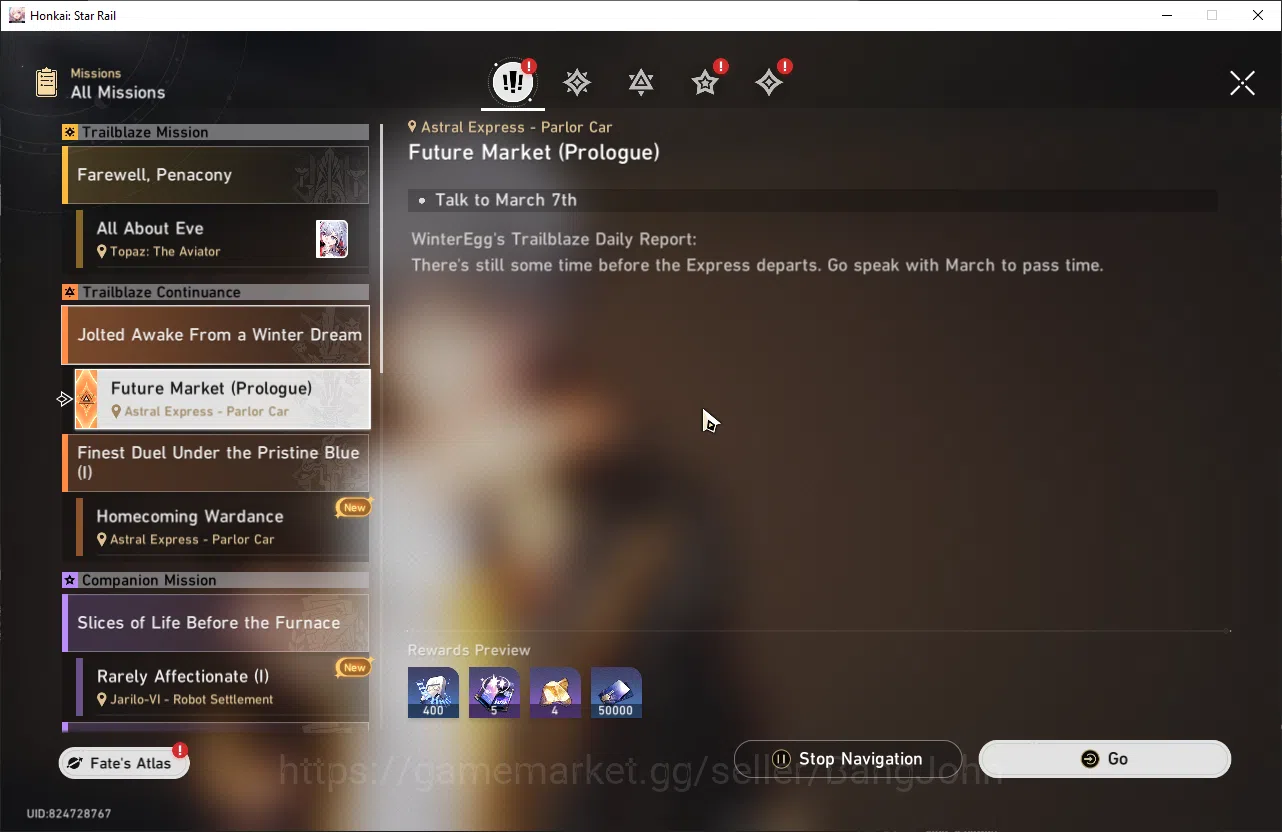This screenshot has width=1282, height=832.
Task: Open the rightmost four-point diamond mission tab
Action: click(x=769, y=82)
